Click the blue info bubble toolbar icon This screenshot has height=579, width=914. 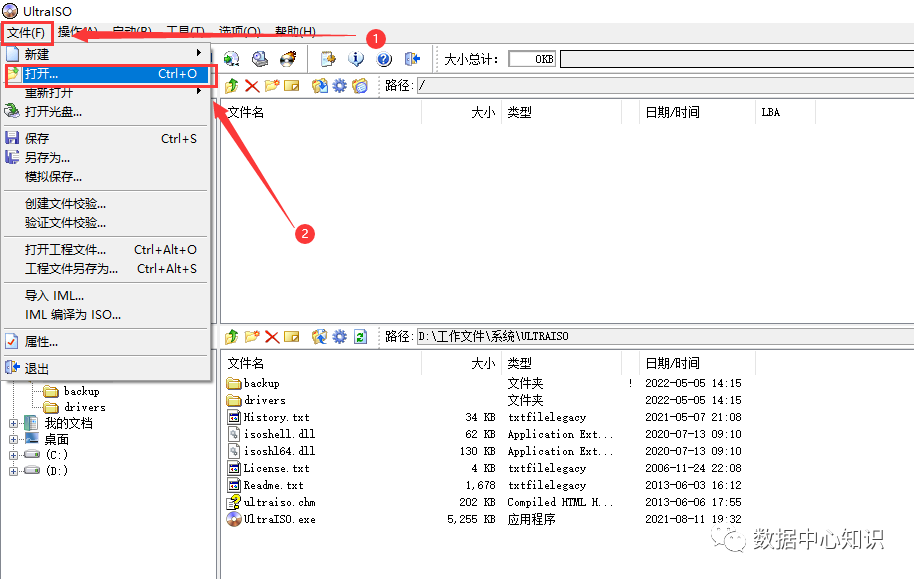(x=356, y=59)
